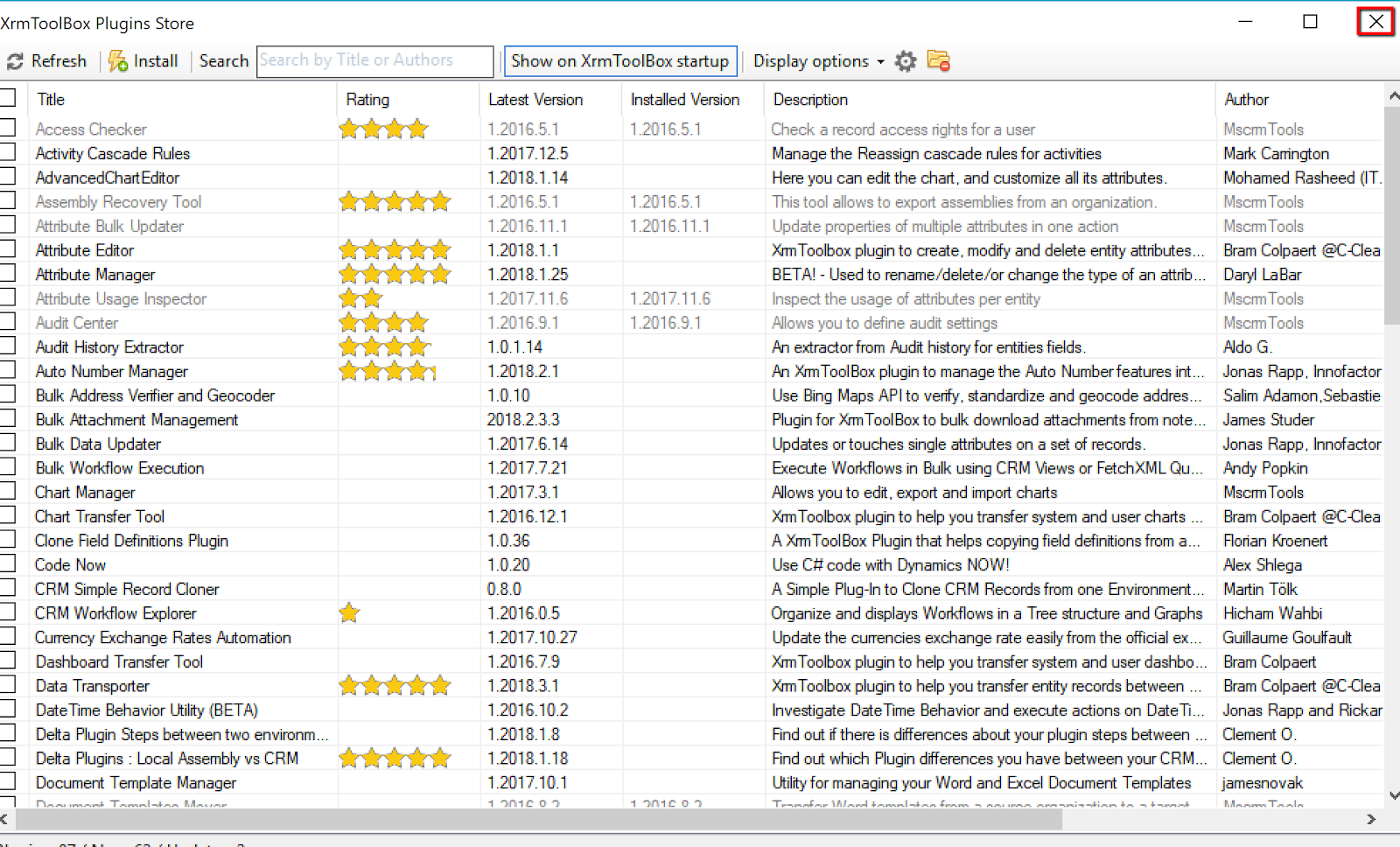Click author Daryl LaBar
This screenshot has width=1400, height=847.
1262,275
